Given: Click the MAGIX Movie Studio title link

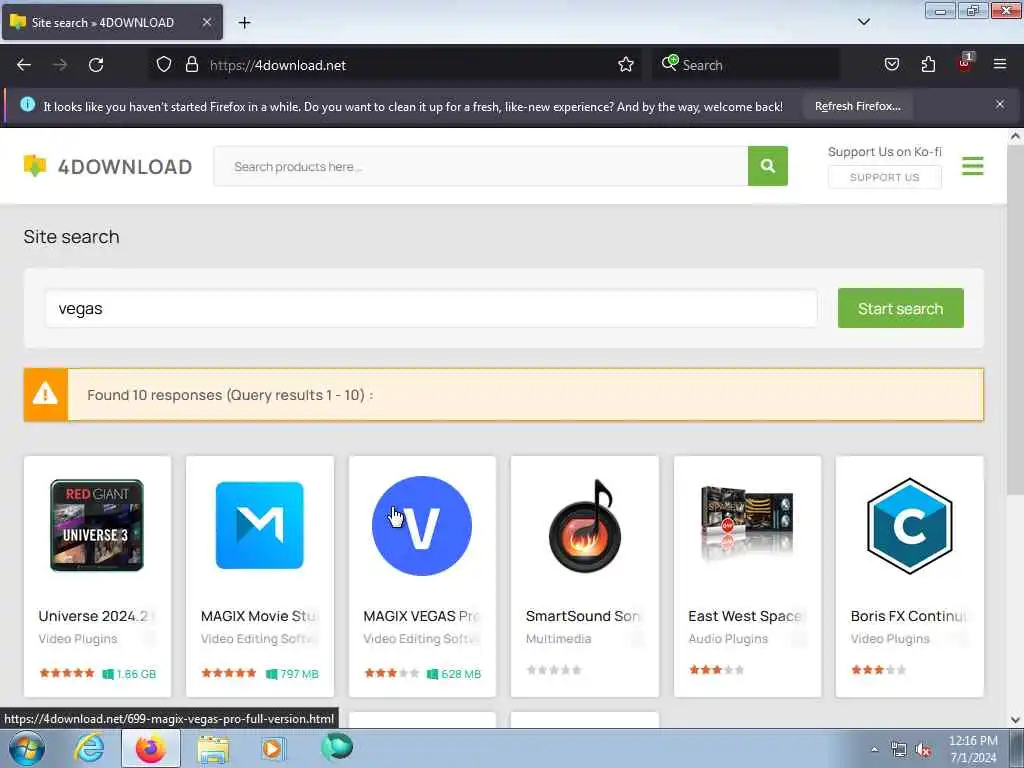Looking at the screenshot, I should click(x=259, y=616).
